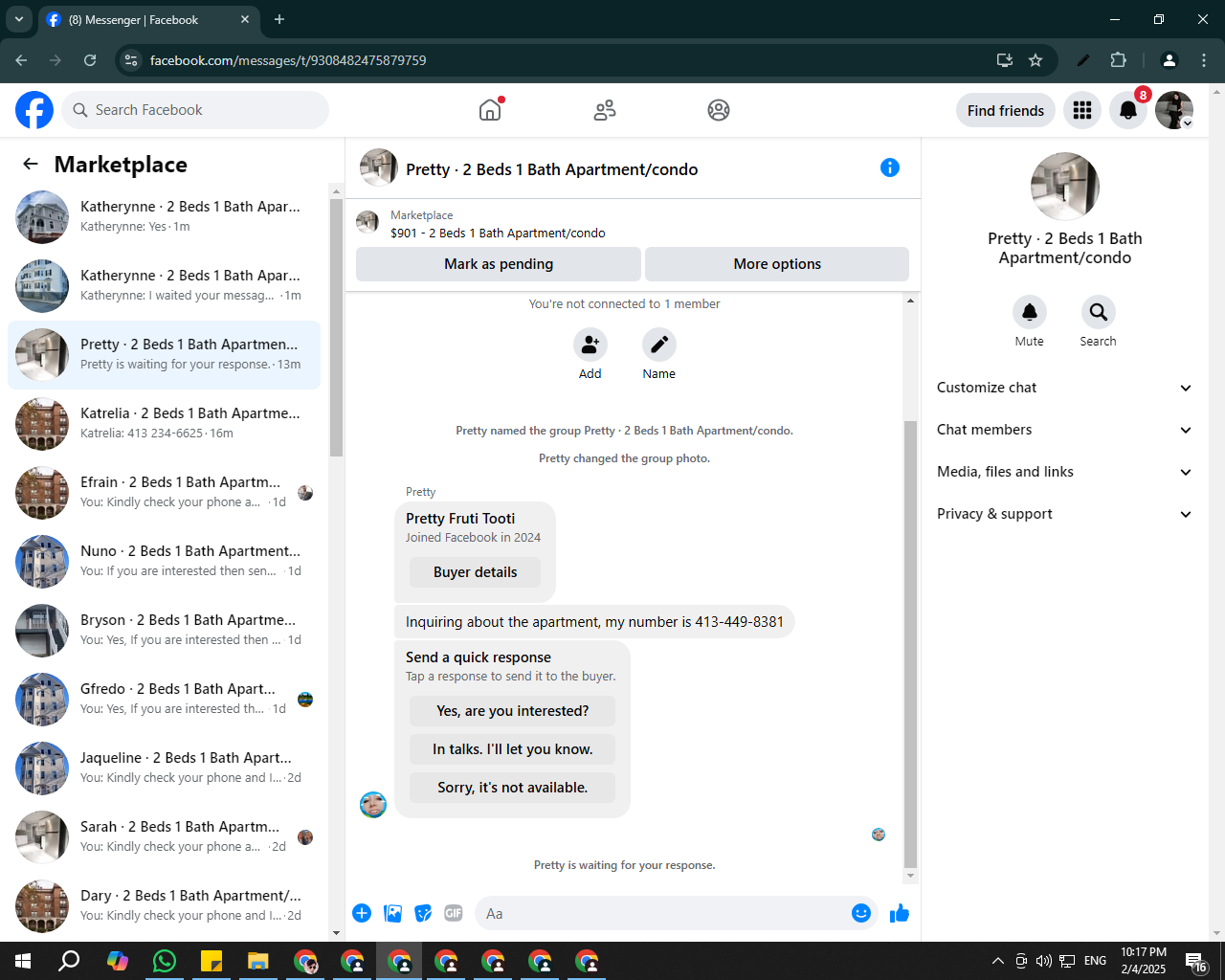This screenshot has width=1225, height=980.
Task: Open Sticky Notes from the taskbar
Action: [212, 961]
